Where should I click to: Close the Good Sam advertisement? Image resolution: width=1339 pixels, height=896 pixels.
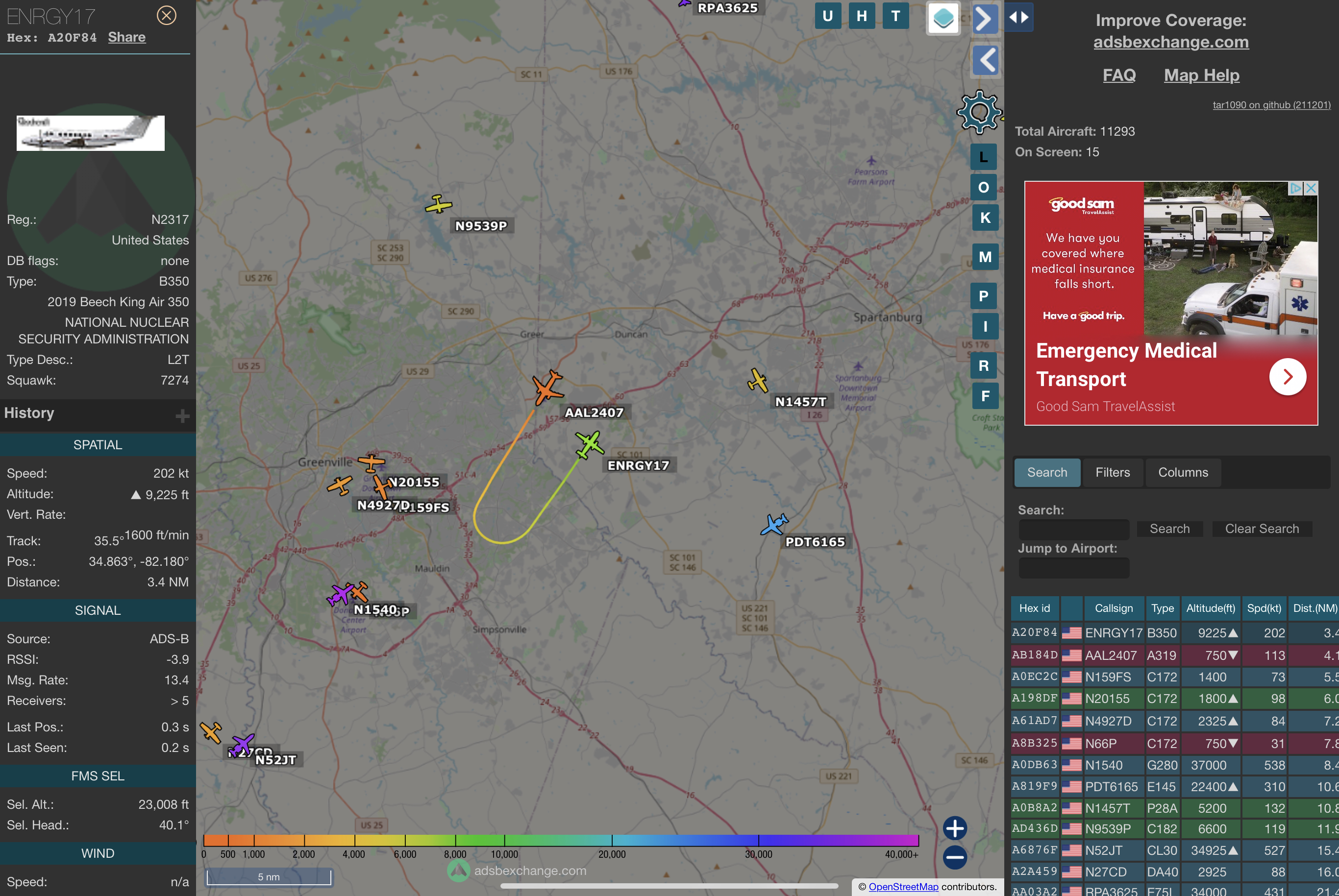pos(1311,188)
